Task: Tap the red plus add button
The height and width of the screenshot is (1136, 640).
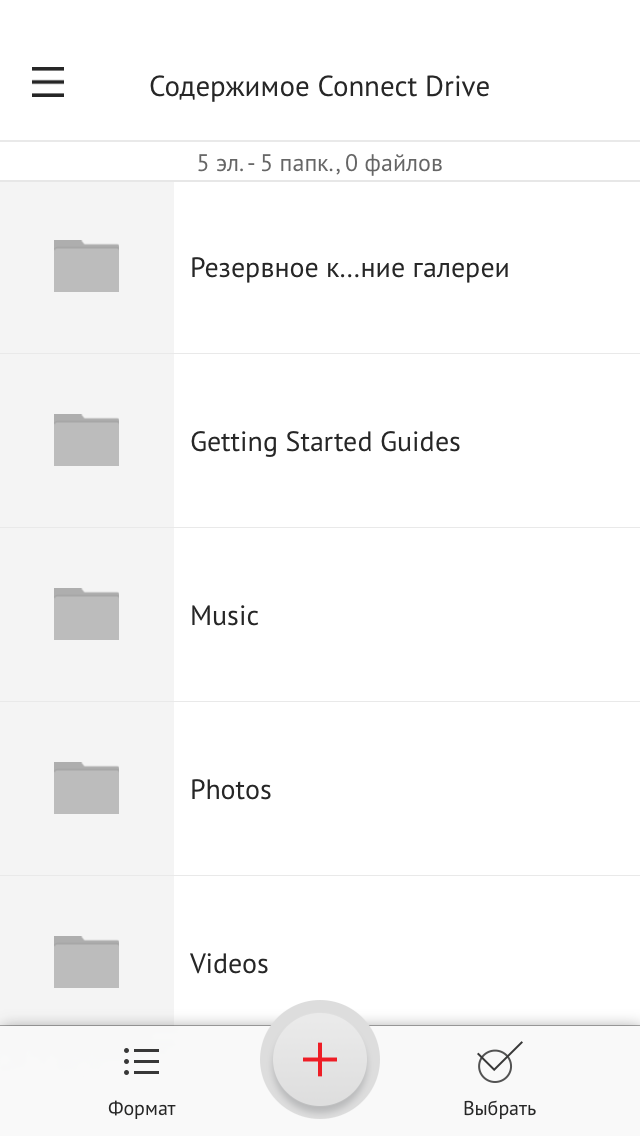Action: [320, 1060]
